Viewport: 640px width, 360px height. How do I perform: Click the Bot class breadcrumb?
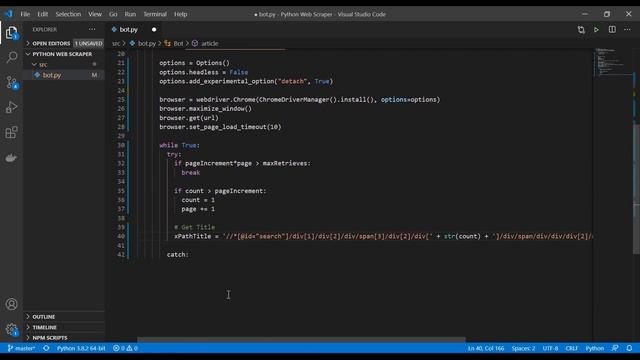click(x=174, y=43)
